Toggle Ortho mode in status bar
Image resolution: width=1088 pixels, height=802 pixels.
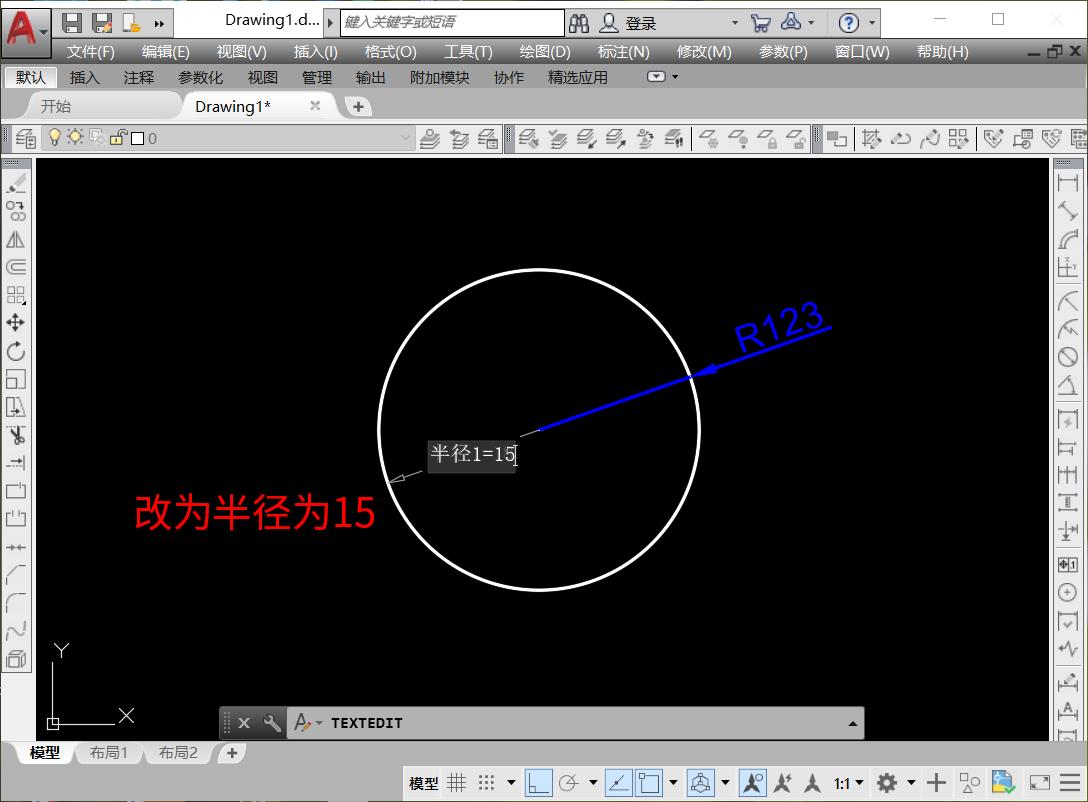point(539,783)
